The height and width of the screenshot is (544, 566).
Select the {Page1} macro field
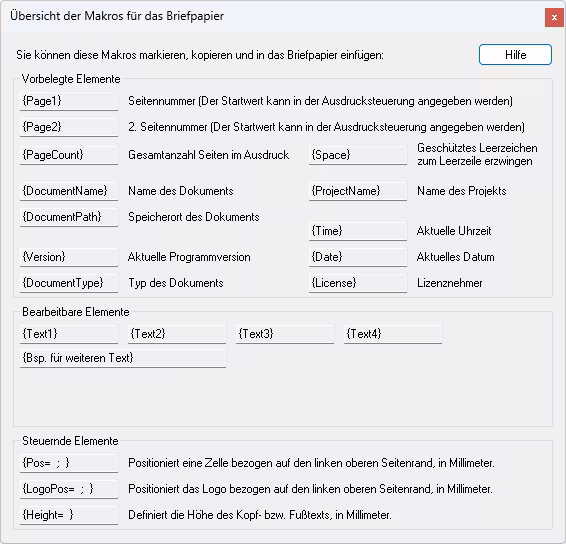click(x=69, y=101)
